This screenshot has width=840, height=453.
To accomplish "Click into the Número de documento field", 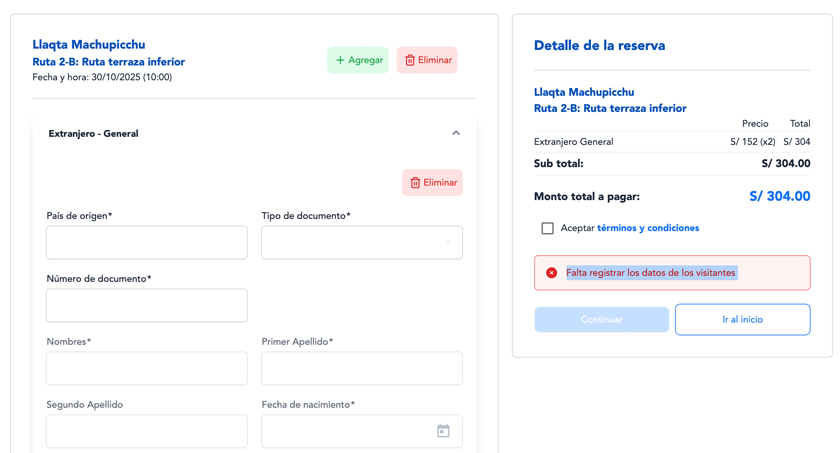I will [x=146, y=305].
